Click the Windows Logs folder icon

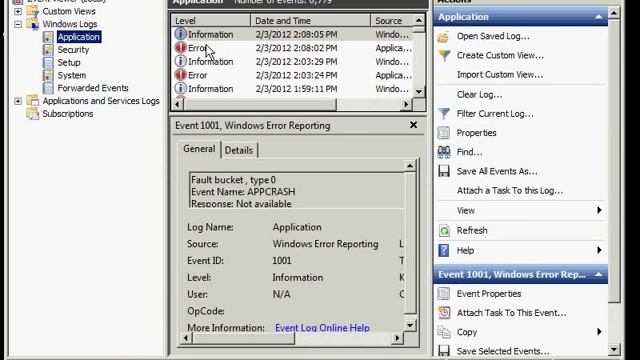[x=33, y=24]
